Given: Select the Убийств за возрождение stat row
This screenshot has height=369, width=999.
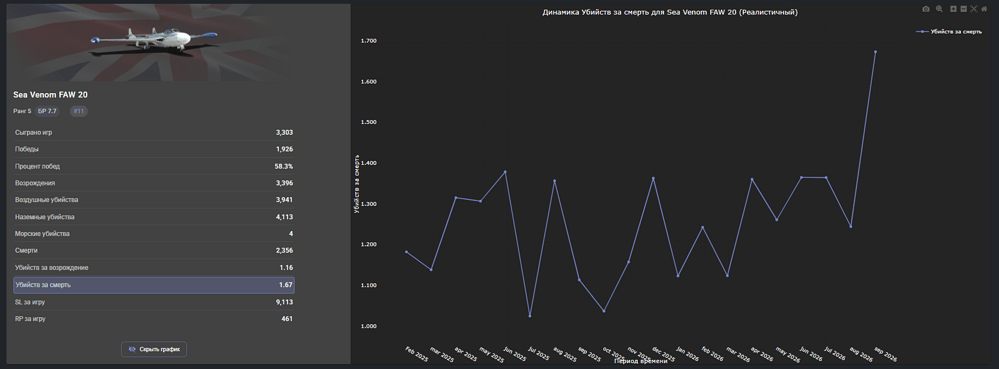Looking at the screenshot, I should click(154, 268).
